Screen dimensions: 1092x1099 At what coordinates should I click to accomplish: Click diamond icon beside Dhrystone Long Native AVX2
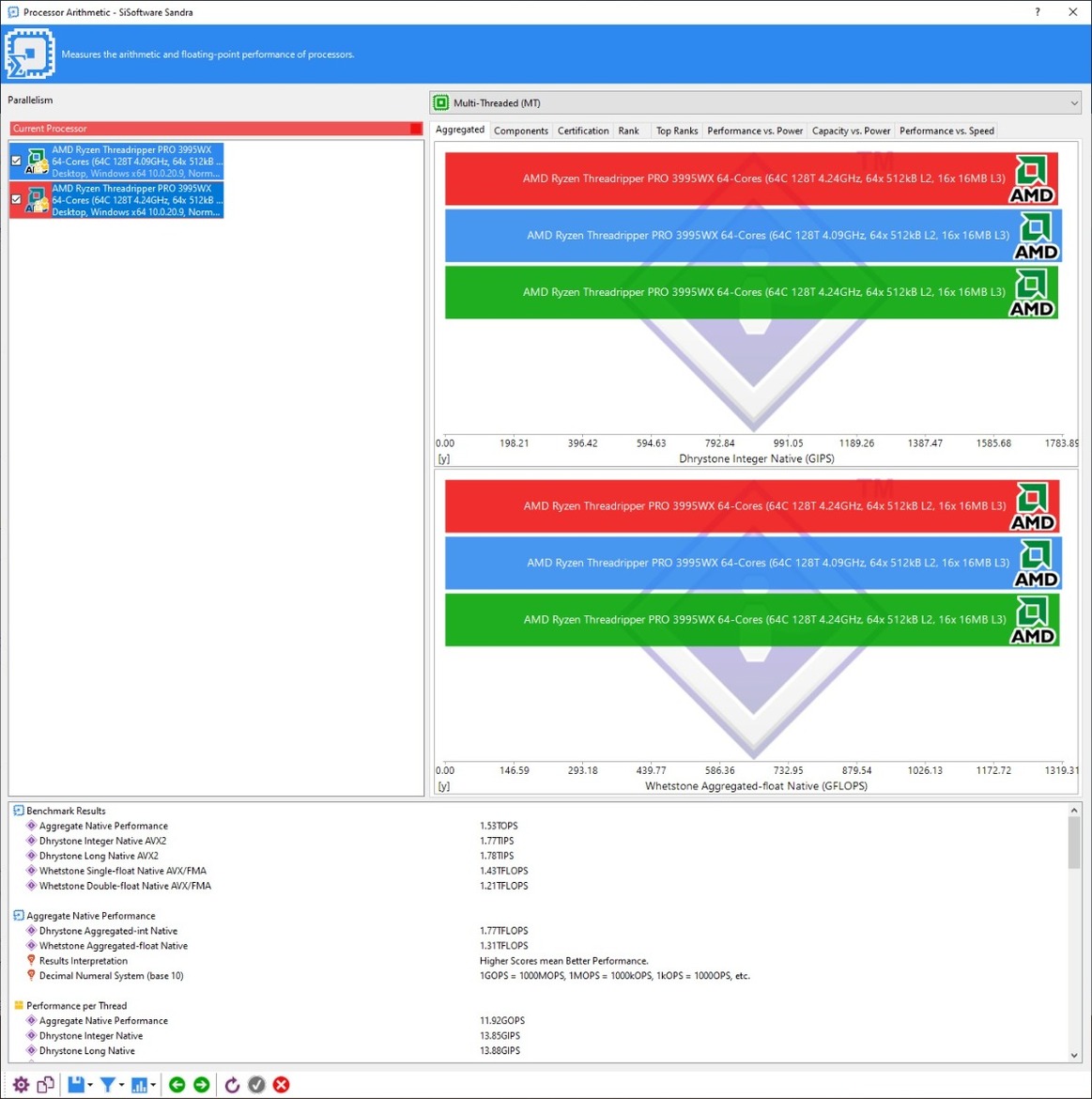click(x=31, y=855)
